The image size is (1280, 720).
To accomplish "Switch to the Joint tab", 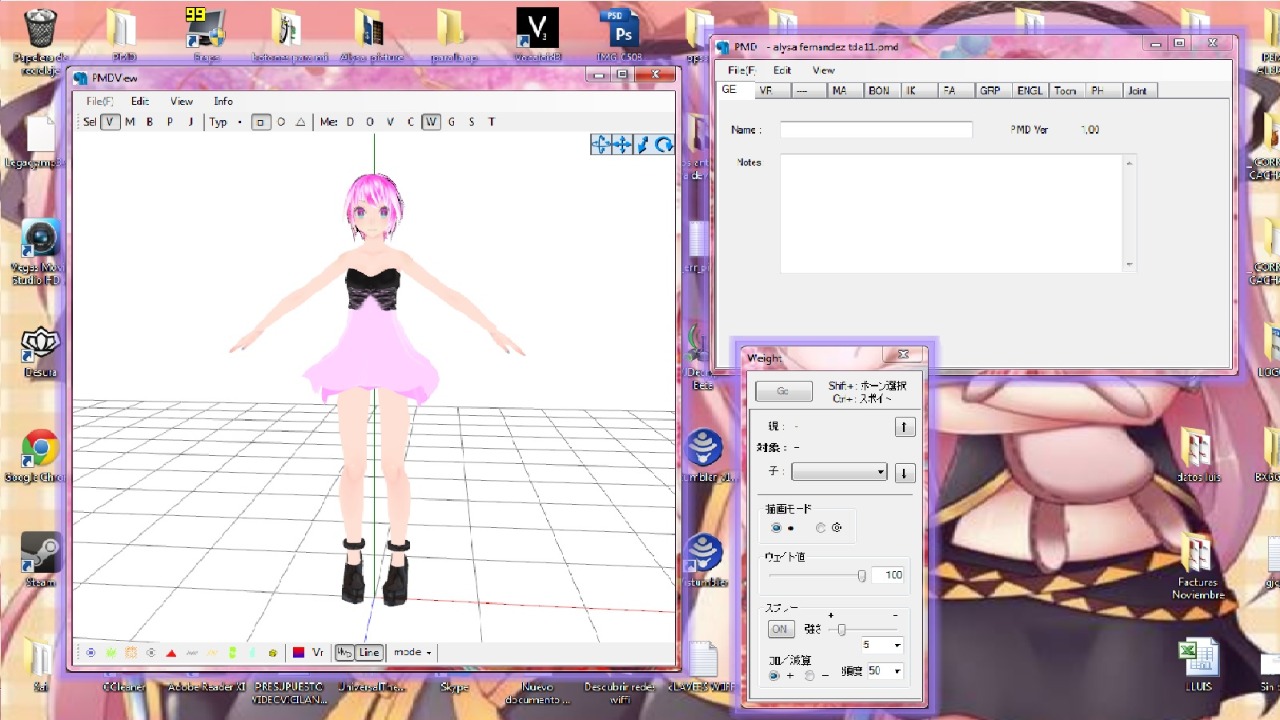I will (x=1138, y=90).
